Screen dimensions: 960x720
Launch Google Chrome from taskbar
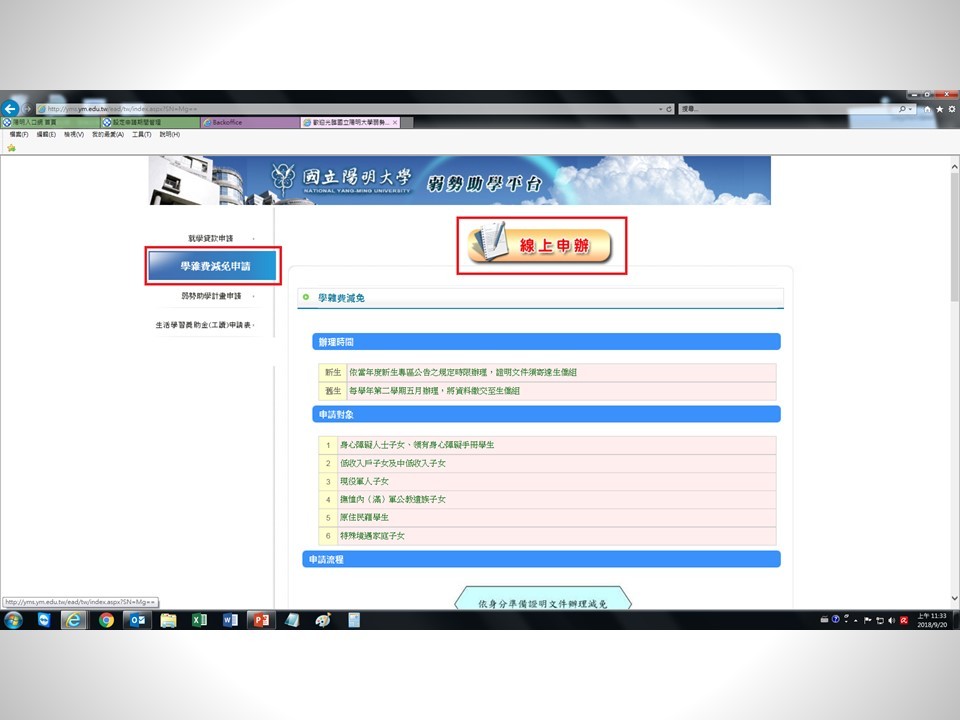point(106,620)
